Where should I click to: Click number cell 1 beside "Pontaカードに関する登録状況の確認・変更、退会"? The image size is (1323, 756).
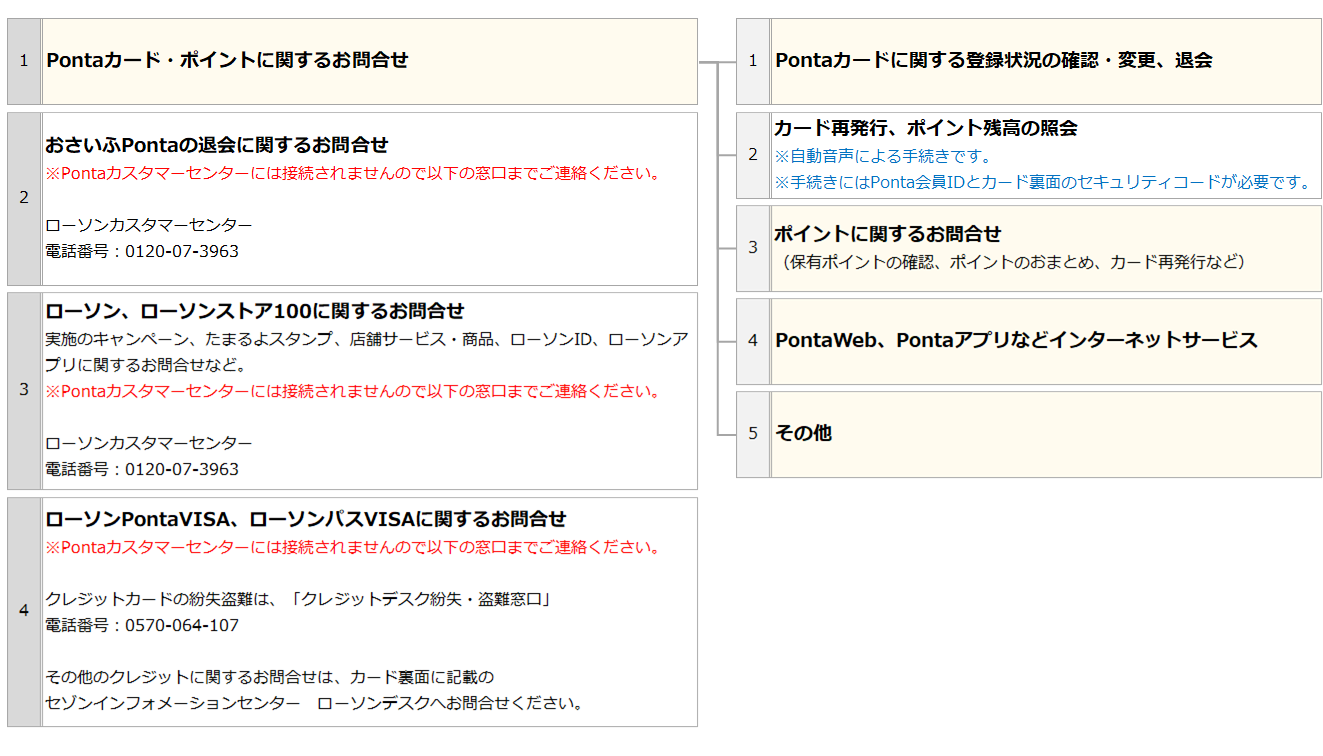point(753,61)
